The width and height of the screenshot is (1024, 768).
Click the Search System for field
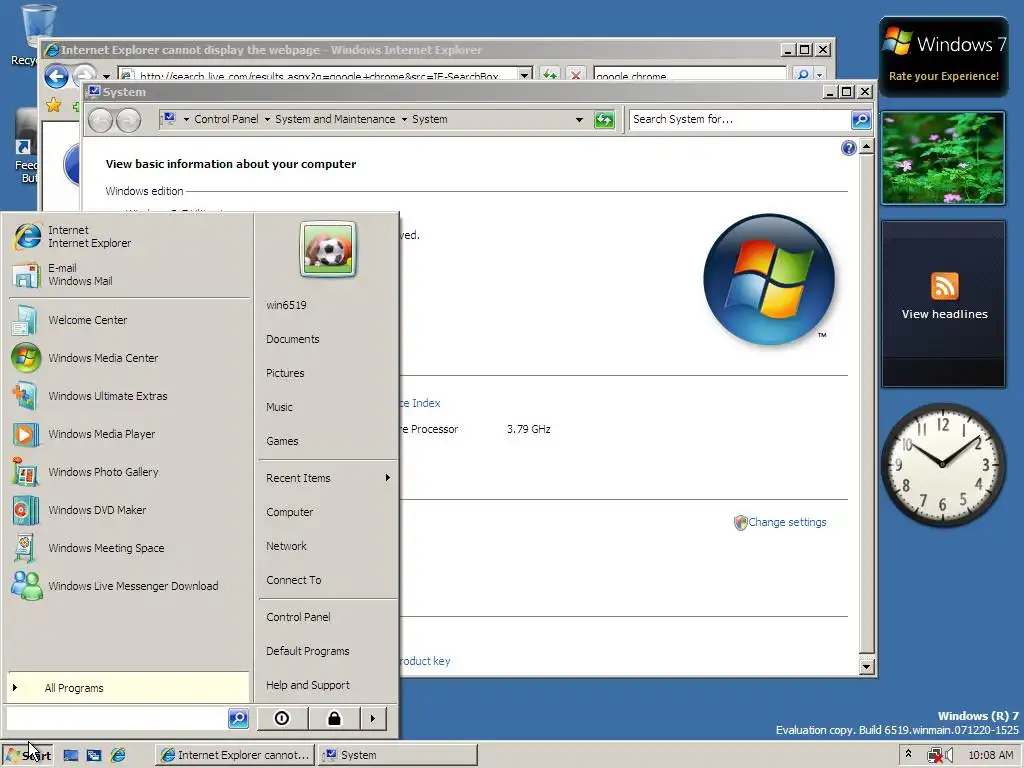click(740, 120)
